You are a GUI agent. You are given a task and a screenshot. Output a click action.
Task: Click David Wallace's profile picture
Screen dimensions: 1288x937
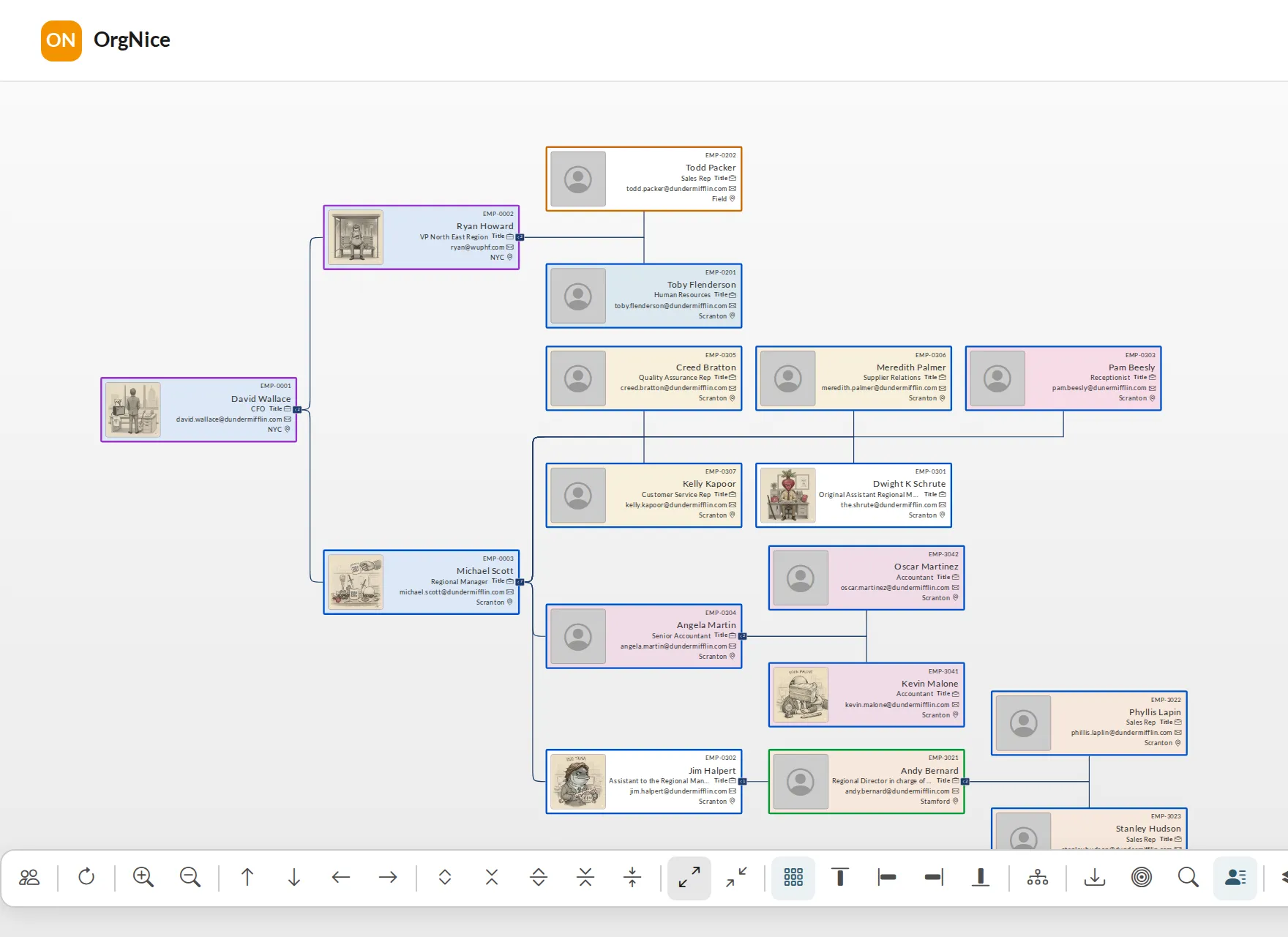[x=132, y=410]
